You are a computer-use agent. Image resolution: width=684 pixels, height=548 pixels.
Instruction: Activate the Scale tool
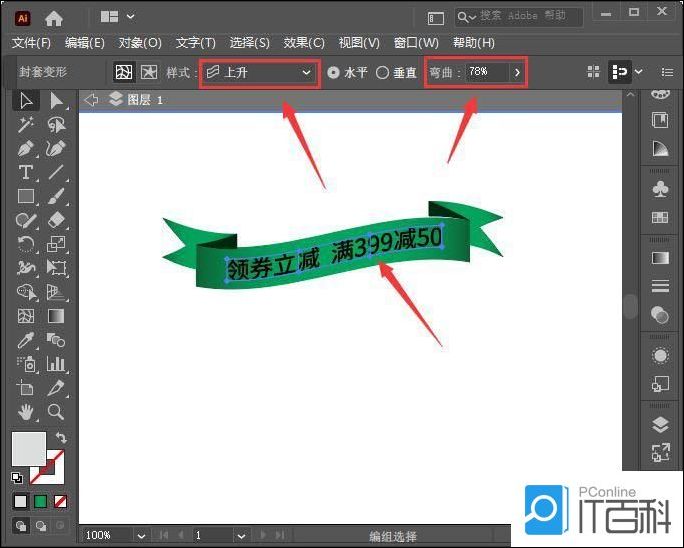point(56,244)
